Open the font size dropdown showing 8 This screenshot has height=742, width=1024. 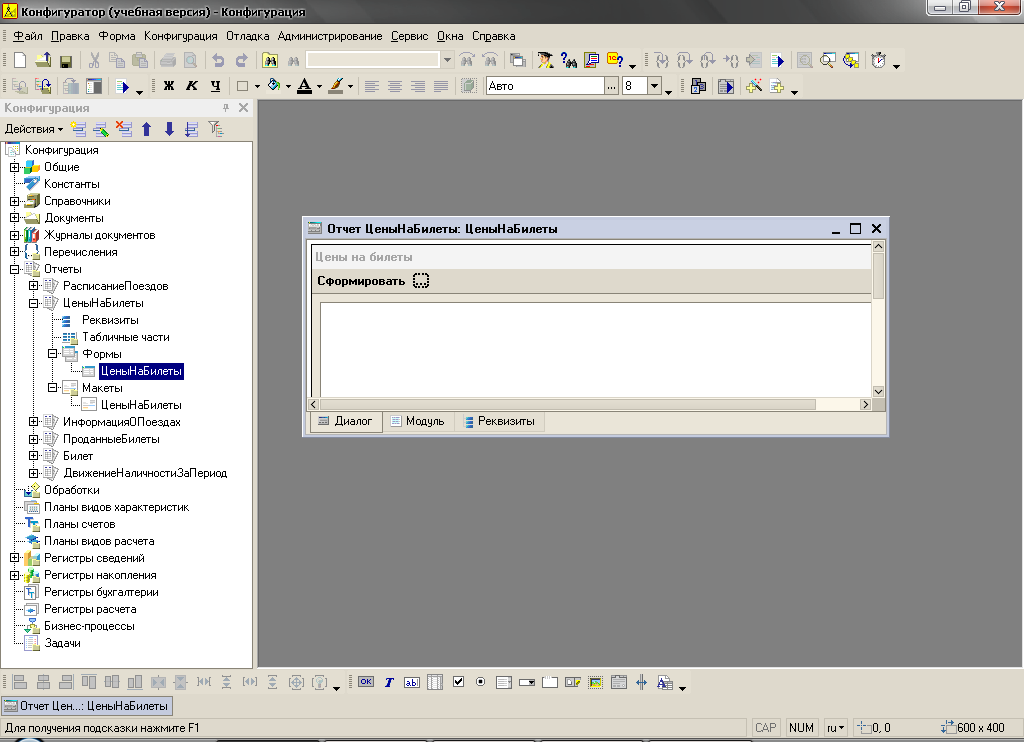pos(668,87)
